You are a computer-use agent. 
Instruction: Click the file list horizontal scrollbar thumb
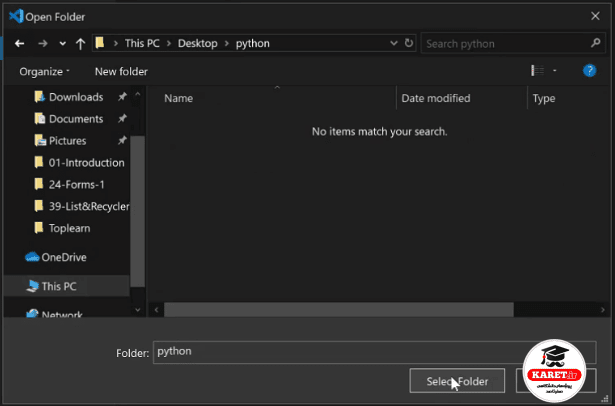pos(339,310)
